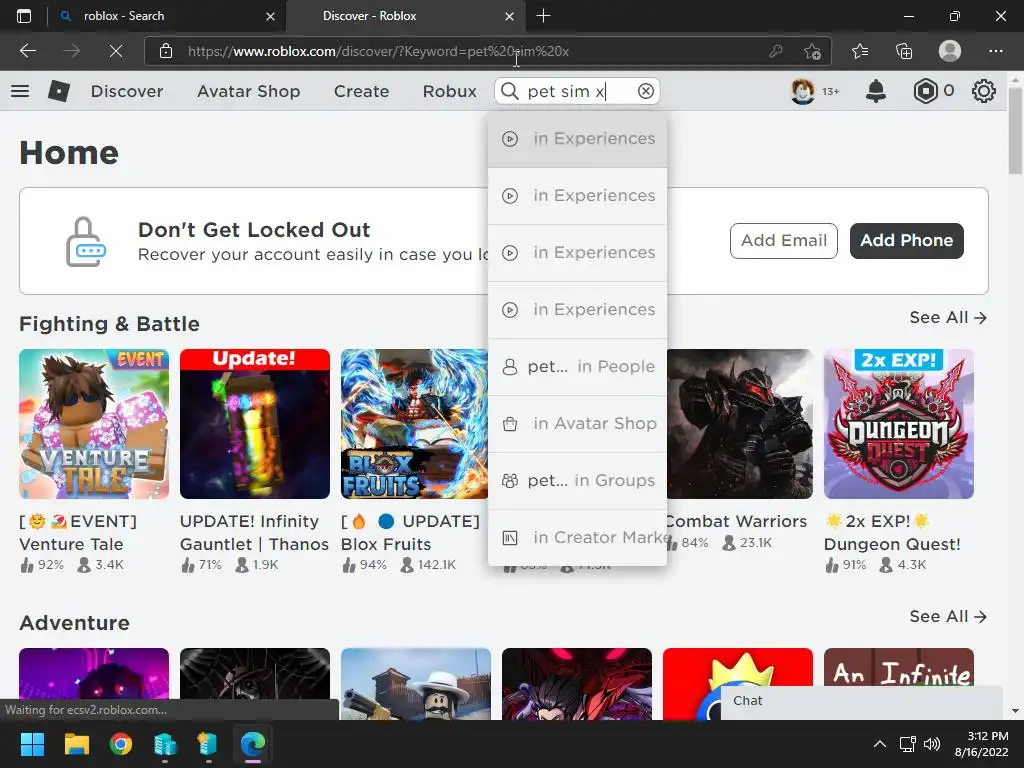This screenshot has width=1024, height=768.
Task: Stop page loading with the X button
Action: 116,51
